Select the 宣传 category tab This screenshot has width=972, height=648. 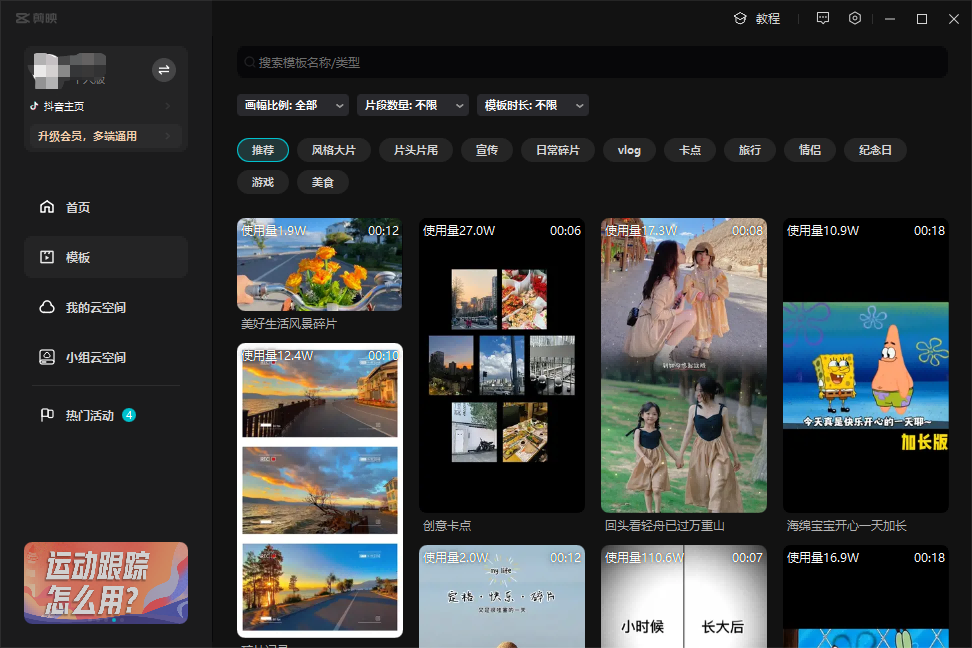click(487, 150)
